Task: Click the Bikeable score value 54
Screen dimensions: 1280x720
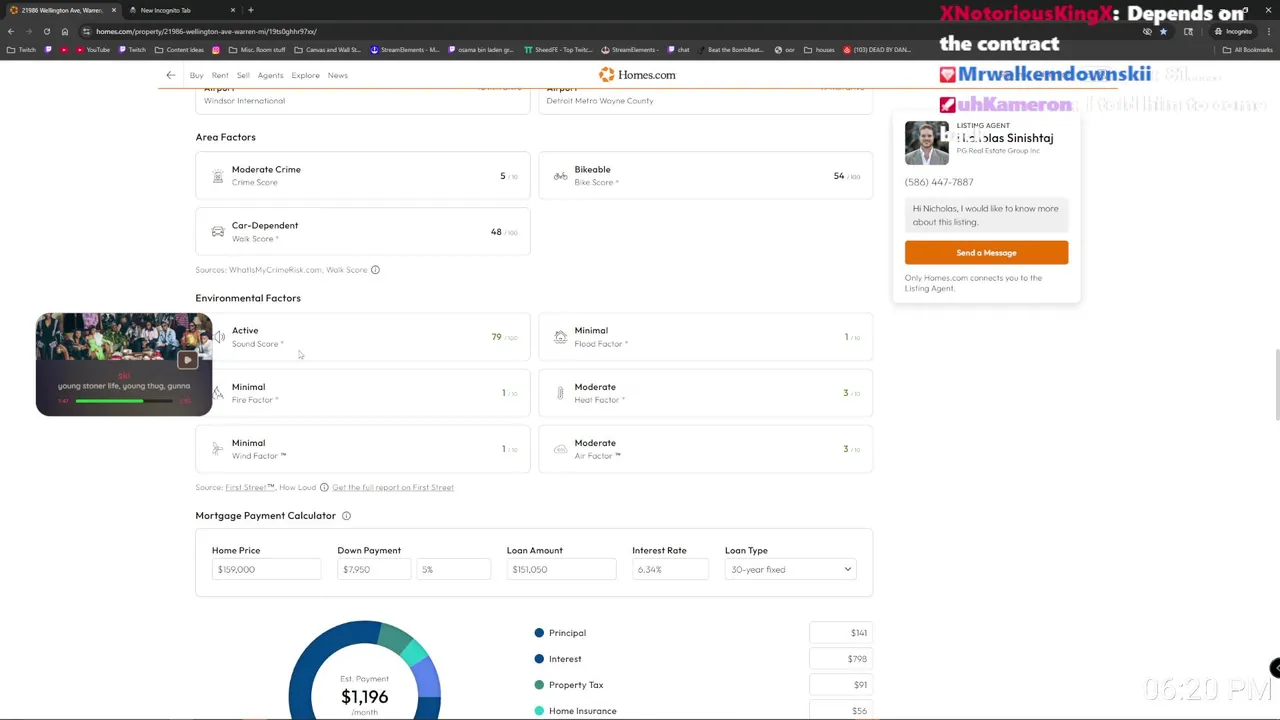Action: (839, 176)
